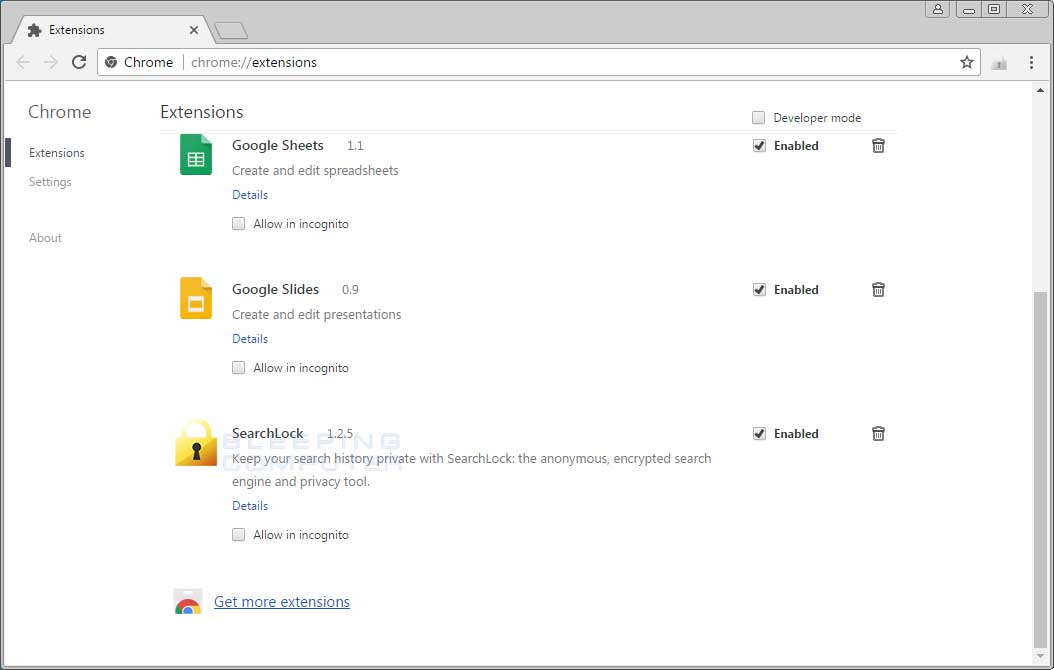Disable the Google Slides extension
The width and height of the screenshot is (1054, 670).
click(x=759, y=289)
